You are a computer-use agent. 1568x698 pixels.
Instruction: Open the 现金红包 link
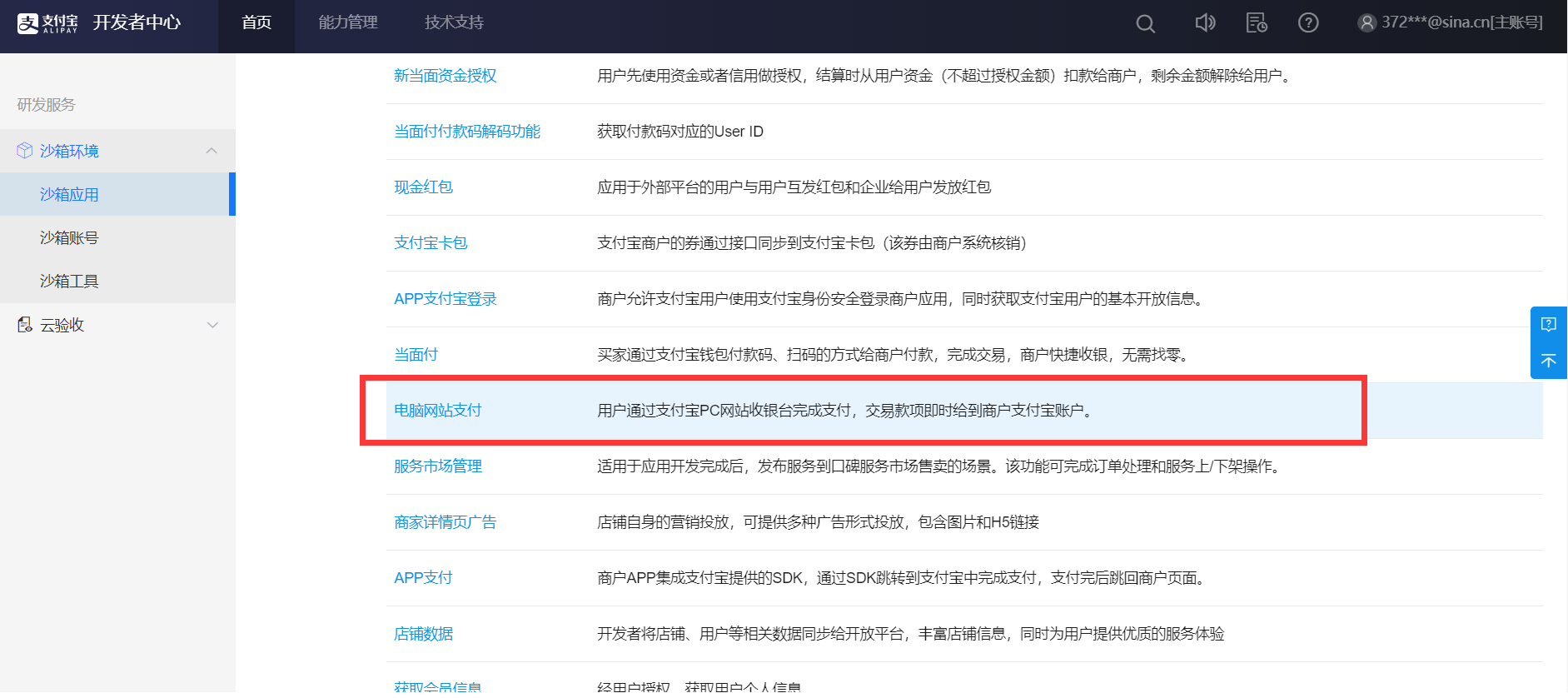click(423, 187)
